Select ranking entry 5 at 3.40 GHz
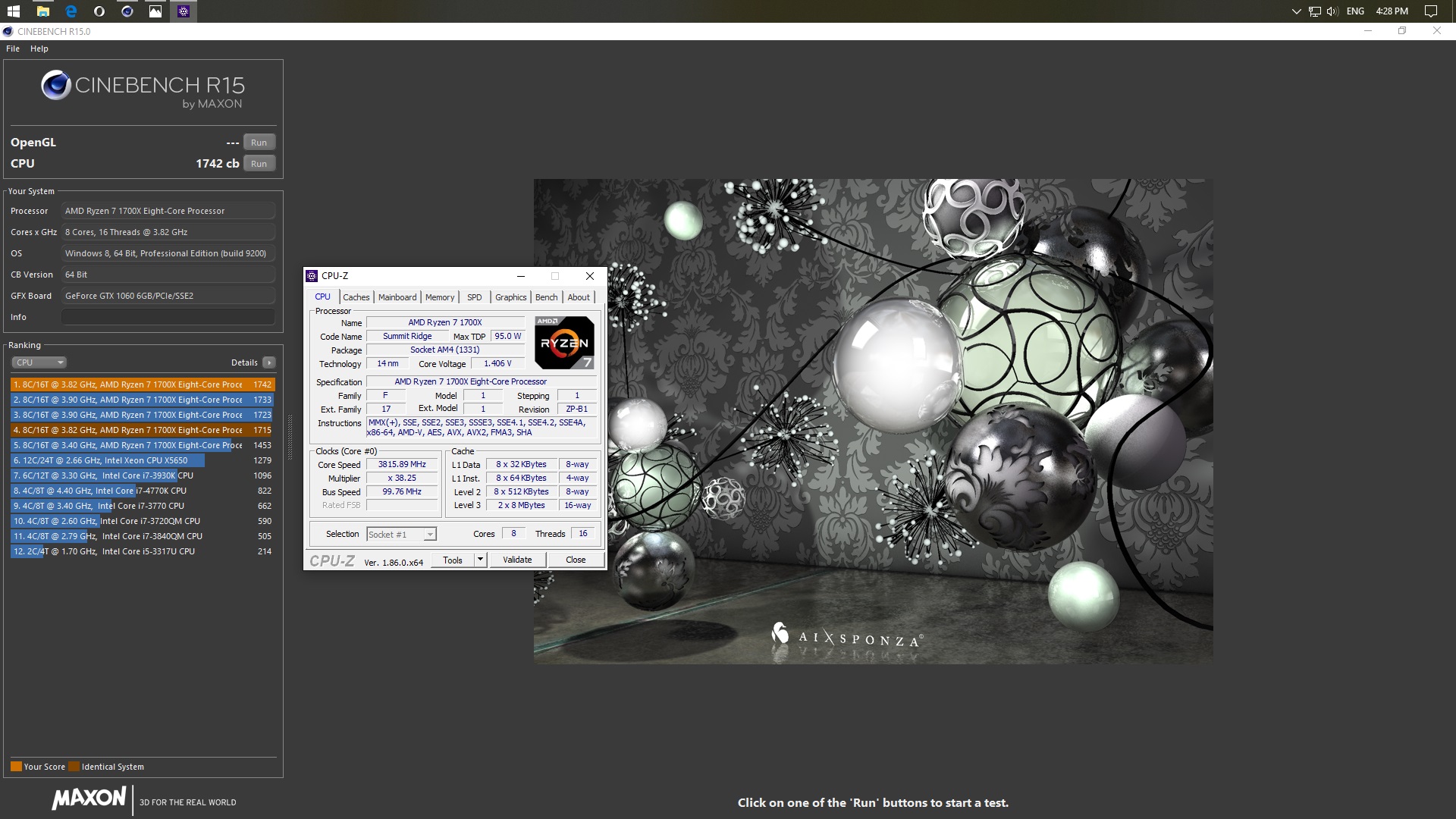This screenshot has width=1456, height=819. pyautogui.click(x=143, y=445)
